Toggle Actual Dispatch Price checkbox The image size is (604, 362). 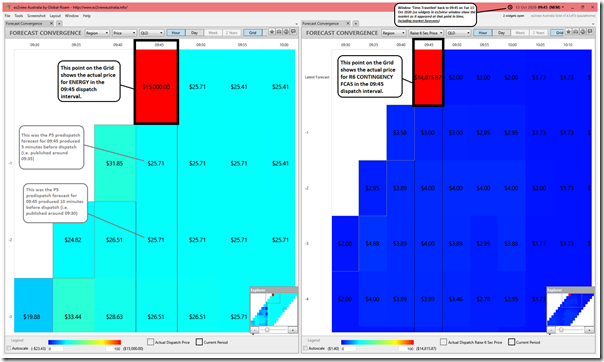[151, 342]
